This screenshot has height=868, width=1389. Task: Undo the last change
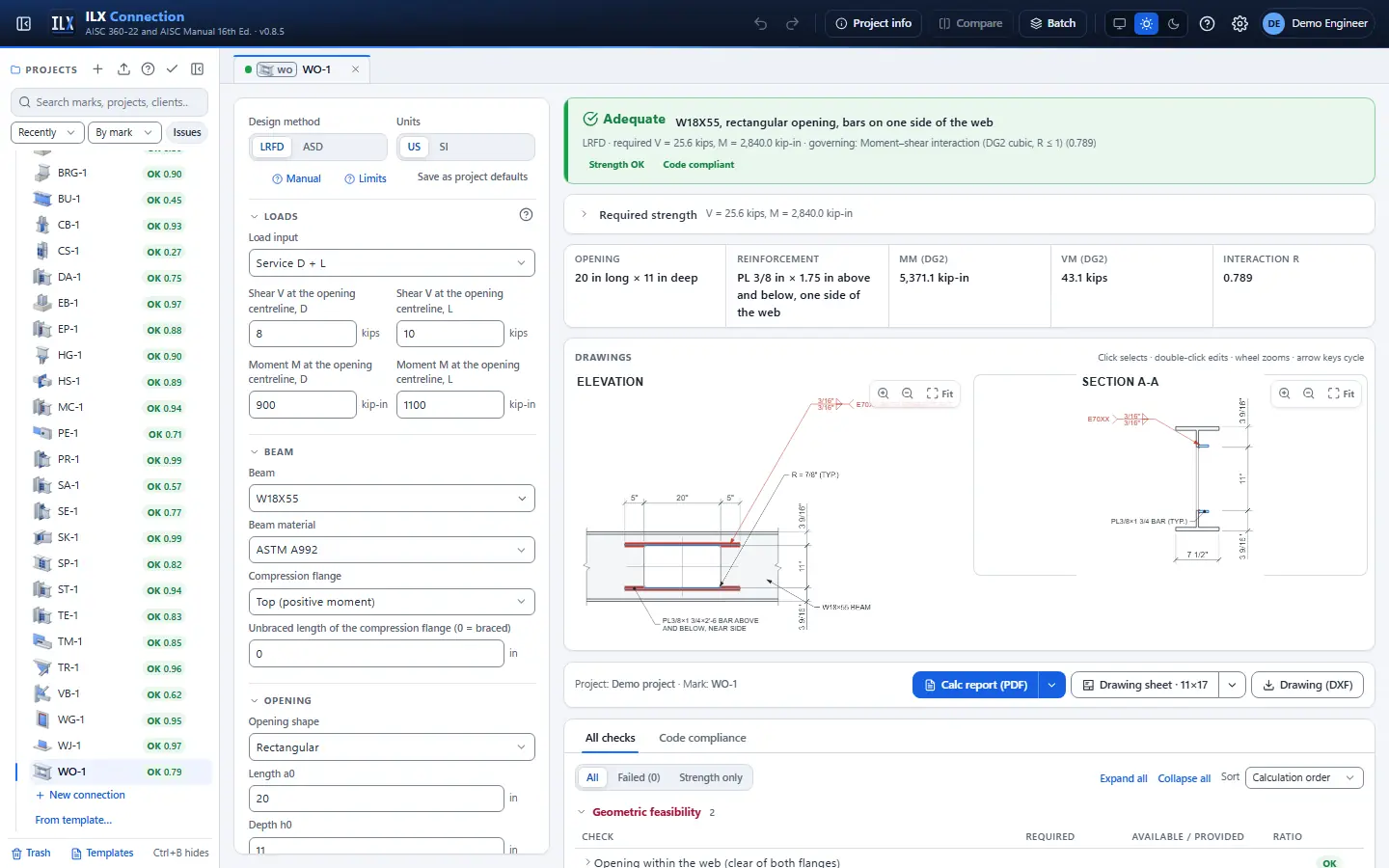pyautogui.click(x=761, y=23)
